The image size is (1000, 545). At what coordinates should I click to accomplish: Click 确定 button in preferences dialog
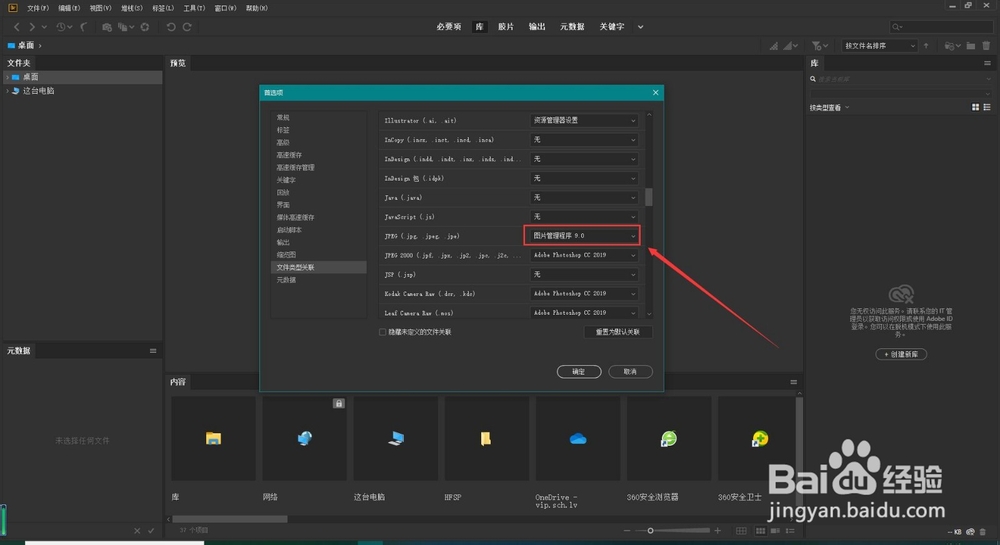click(x=579, y=372)
